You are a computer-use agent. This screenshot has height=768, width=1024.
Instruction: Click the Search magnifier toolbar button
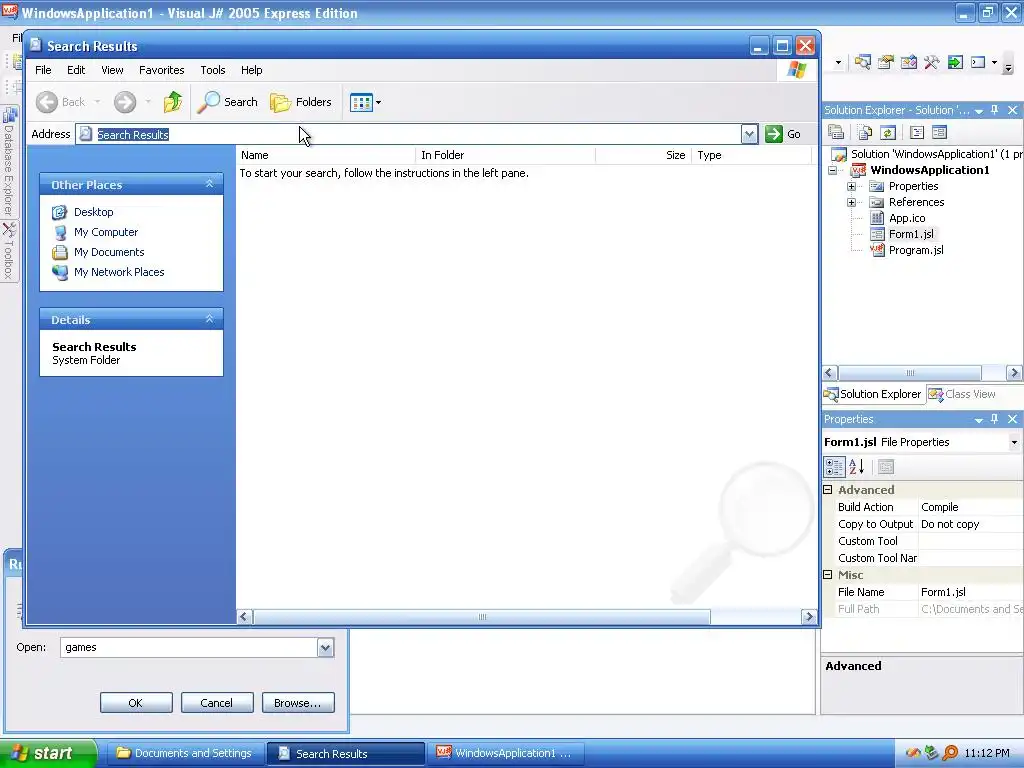(x=227, y=102)
